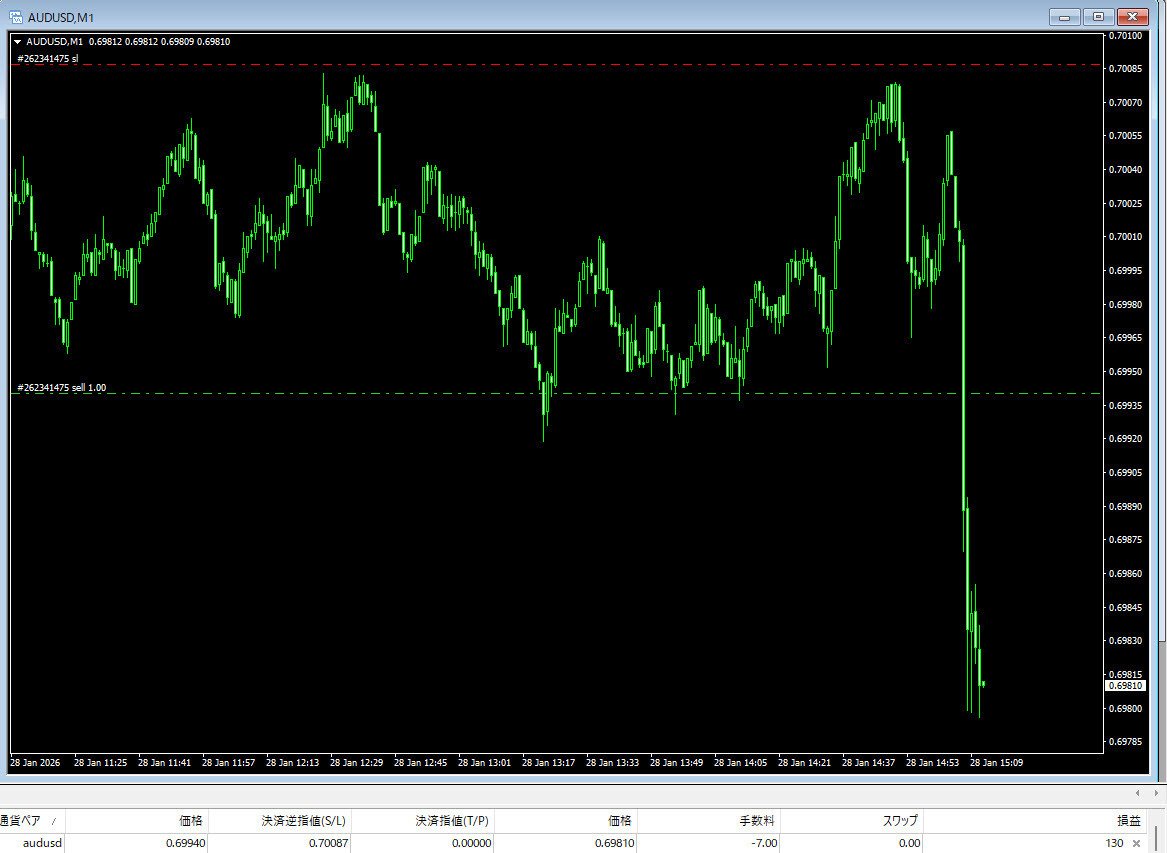Restore the AUDUSD chart window size
Viewport: 1167px width, 853px height.
point(1097,17)
